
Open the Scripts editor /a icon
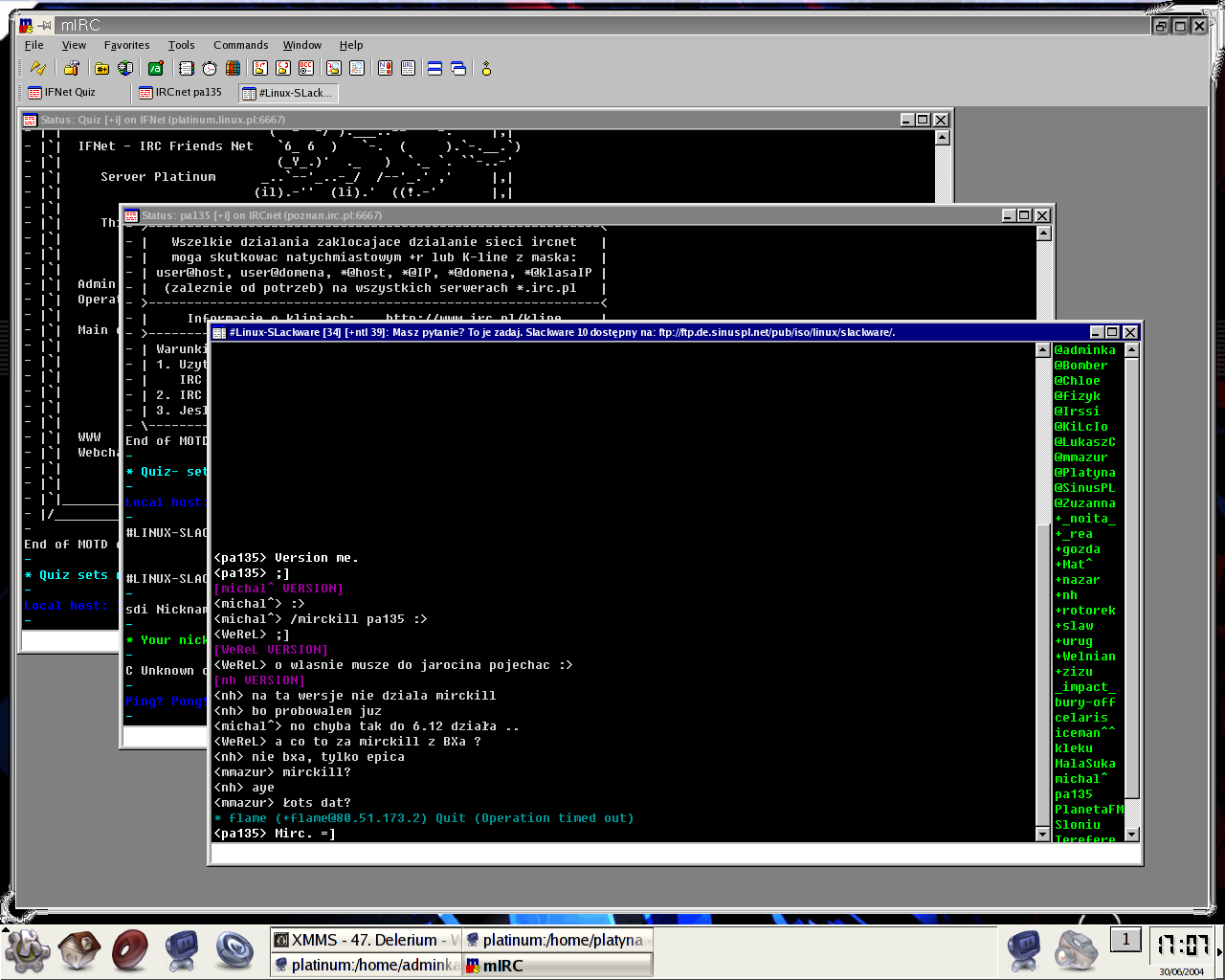point(156,68)
